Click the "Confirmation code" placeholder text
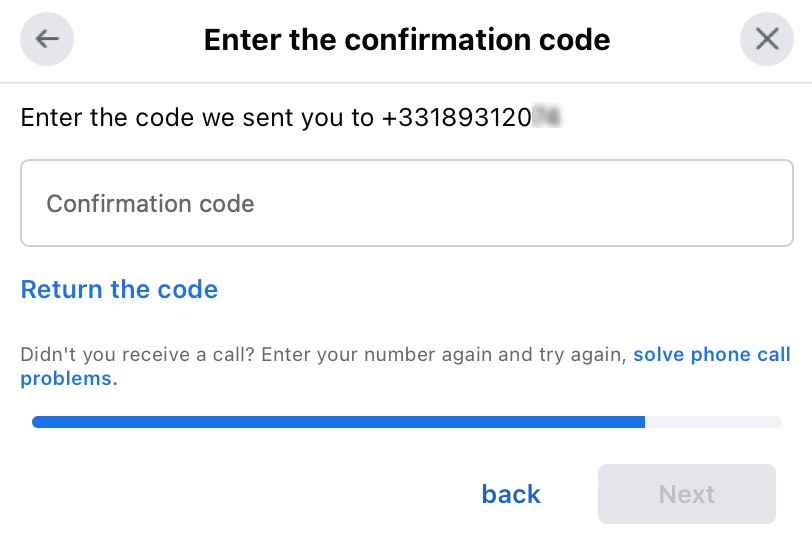 pyautogui.click(x=150, y=204)
